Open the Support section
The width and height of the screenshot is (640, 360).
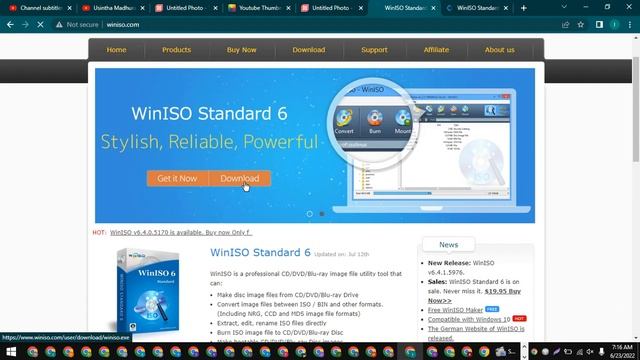[x=374, y=50]
